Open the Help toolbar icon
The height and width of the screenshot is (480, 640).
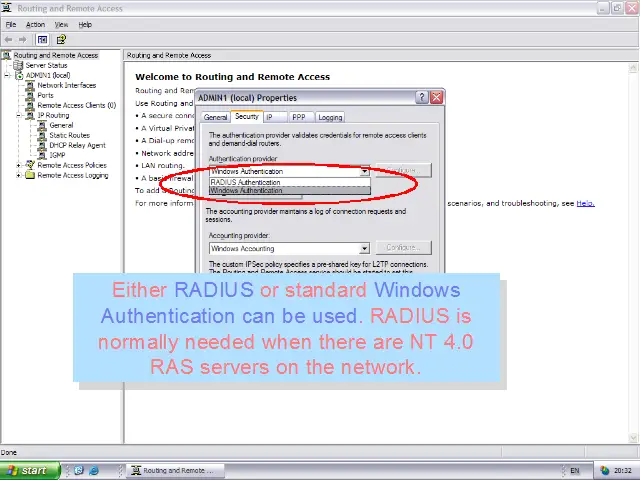[x=61, y=40]
